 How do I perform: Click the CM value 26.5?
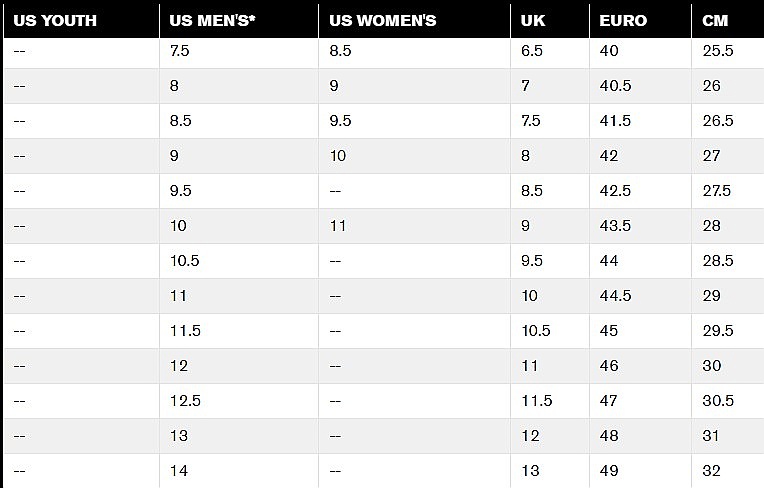728,121
